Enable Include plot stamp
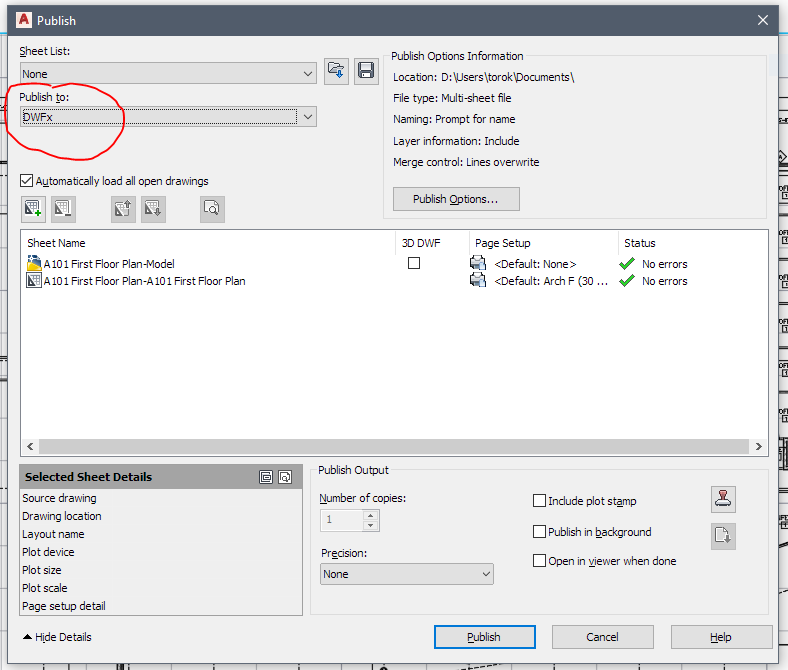 pos(539,501)
